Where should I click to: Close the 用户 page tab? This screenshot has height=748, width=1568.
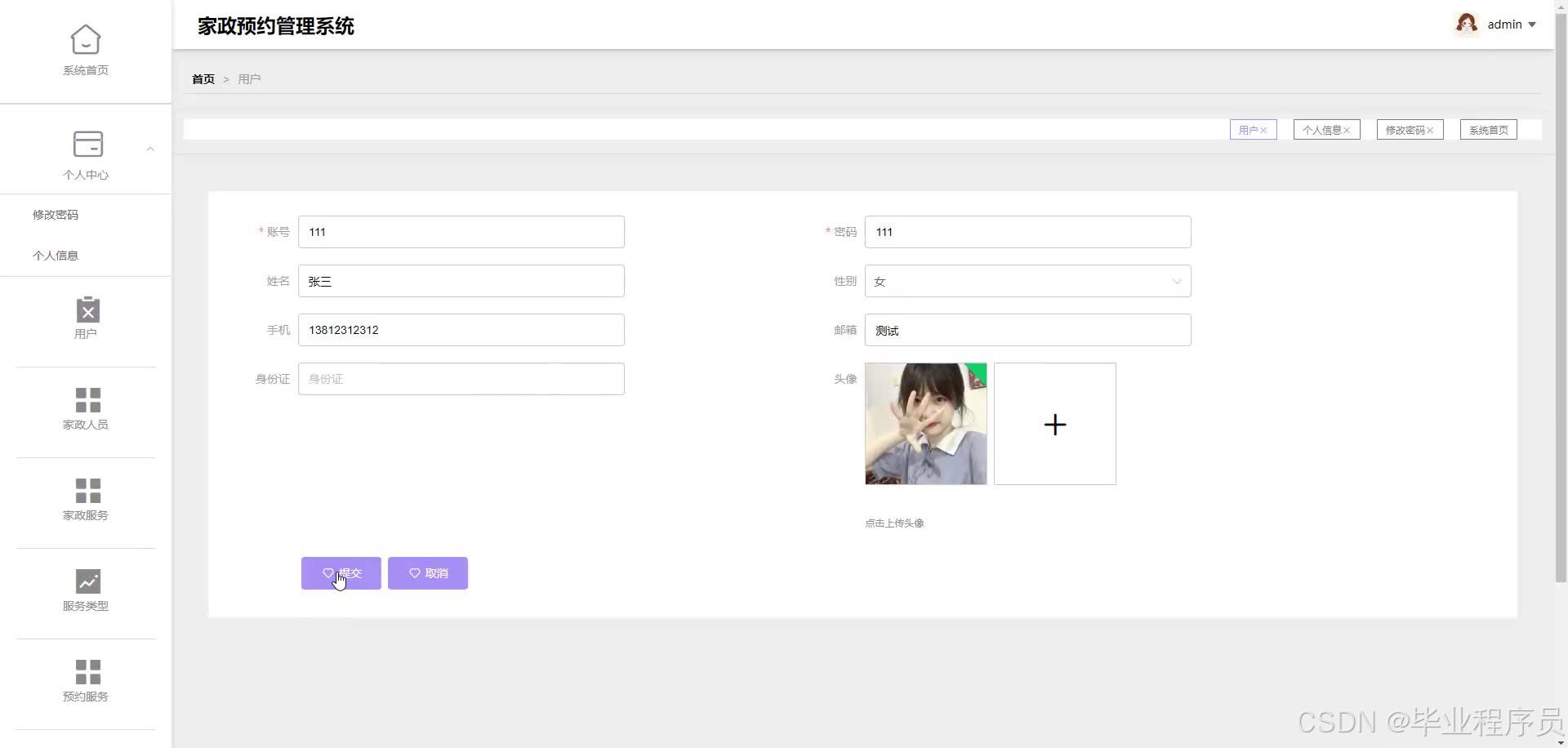1263,130
